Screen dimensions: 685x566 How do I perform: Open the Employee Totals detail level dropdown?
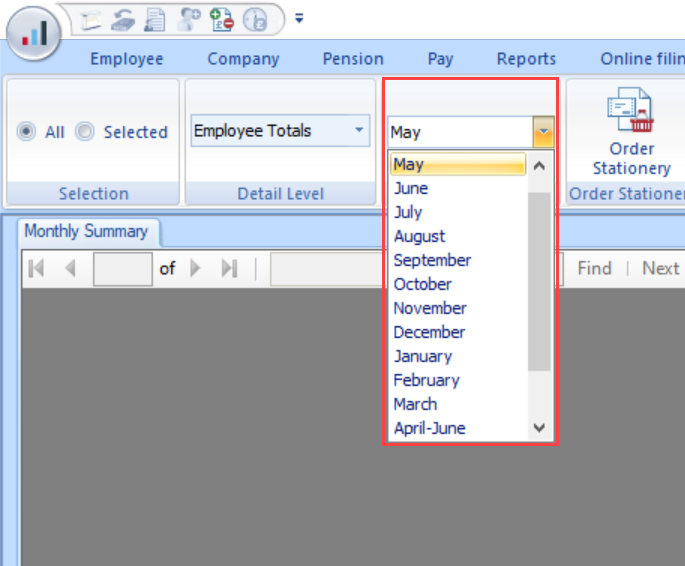(x=280, y=131)
